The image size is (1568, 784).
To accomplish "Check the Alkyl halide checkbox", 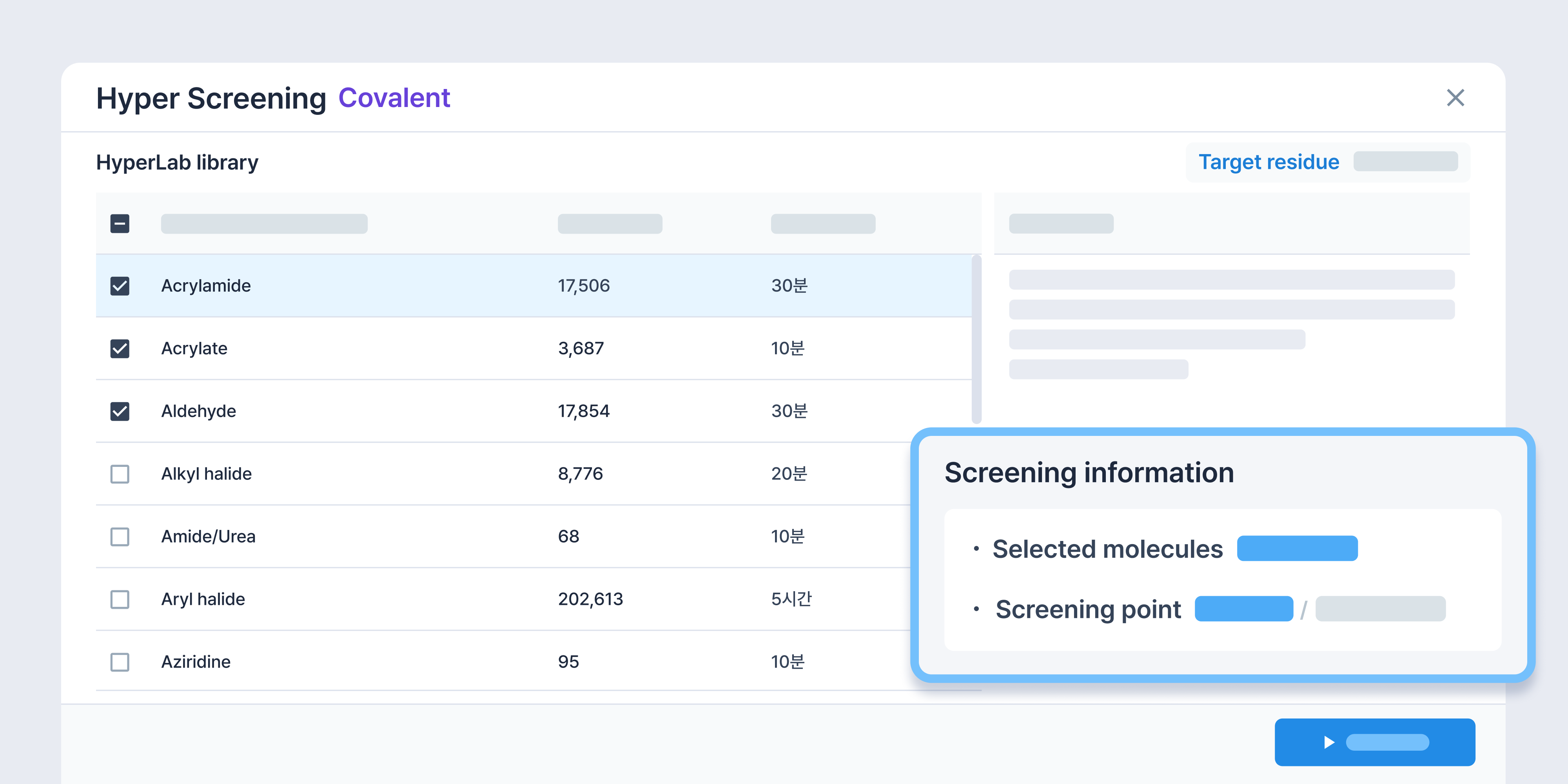I will click(x=120, y=474).
